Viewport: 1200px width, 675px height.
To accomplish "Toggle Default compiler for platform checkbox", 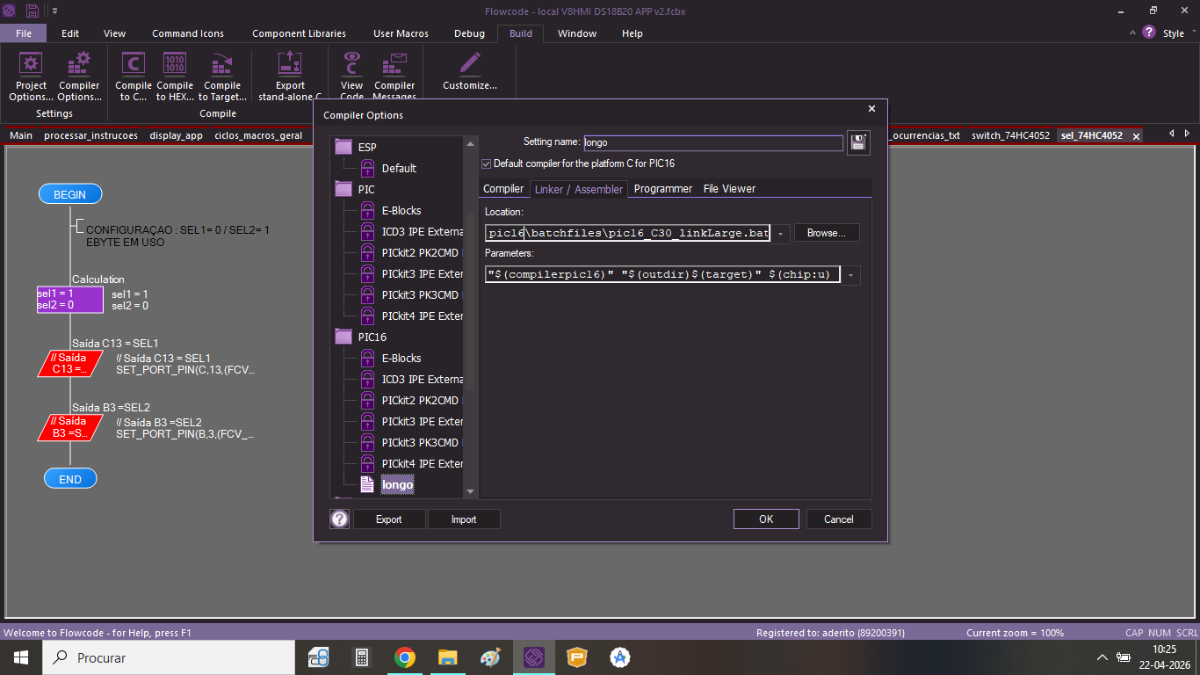I will [x=487, y=163].
